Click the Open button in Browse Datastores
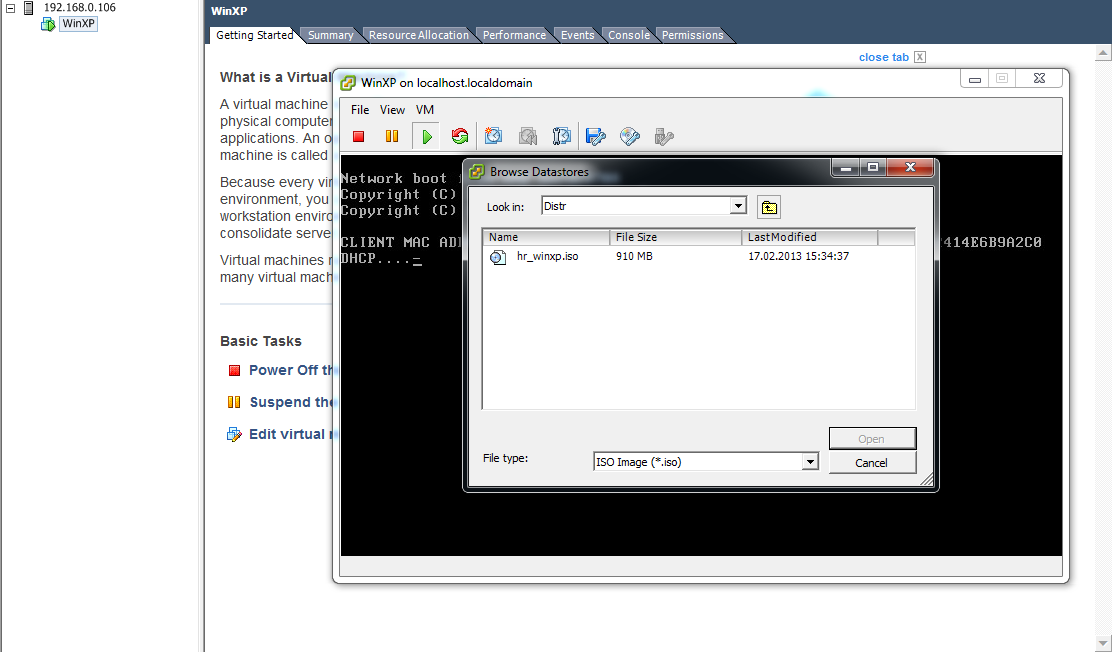 (872, 438)
